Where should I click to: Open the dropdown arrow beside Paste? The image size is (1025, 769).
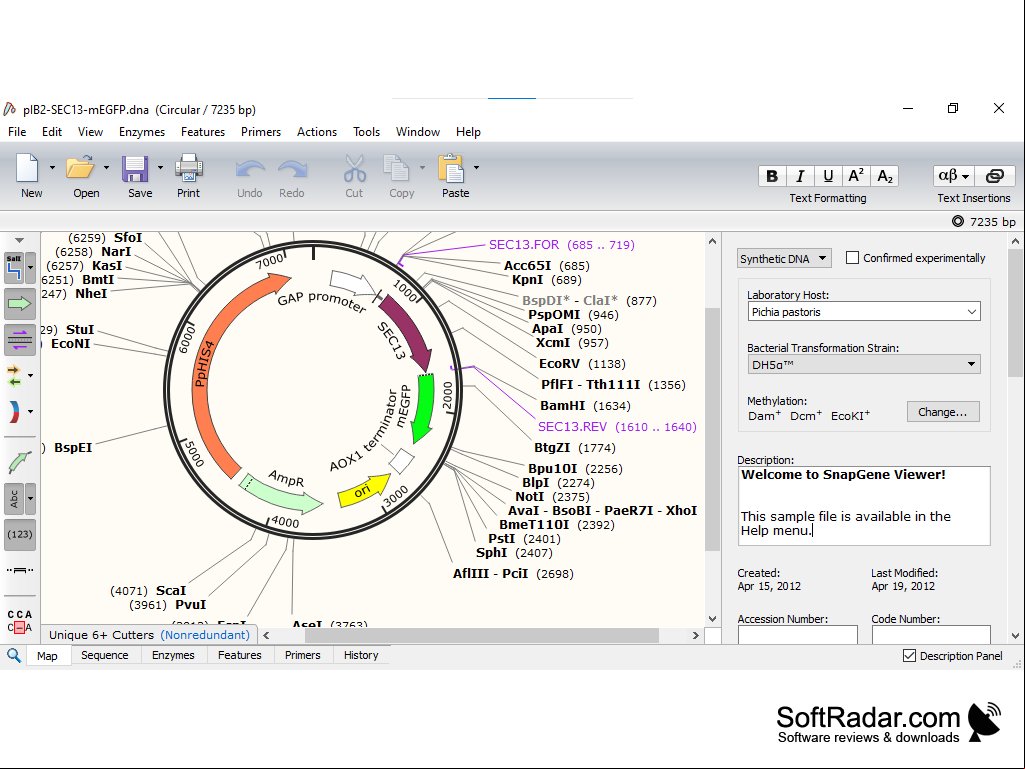[476, 168]
